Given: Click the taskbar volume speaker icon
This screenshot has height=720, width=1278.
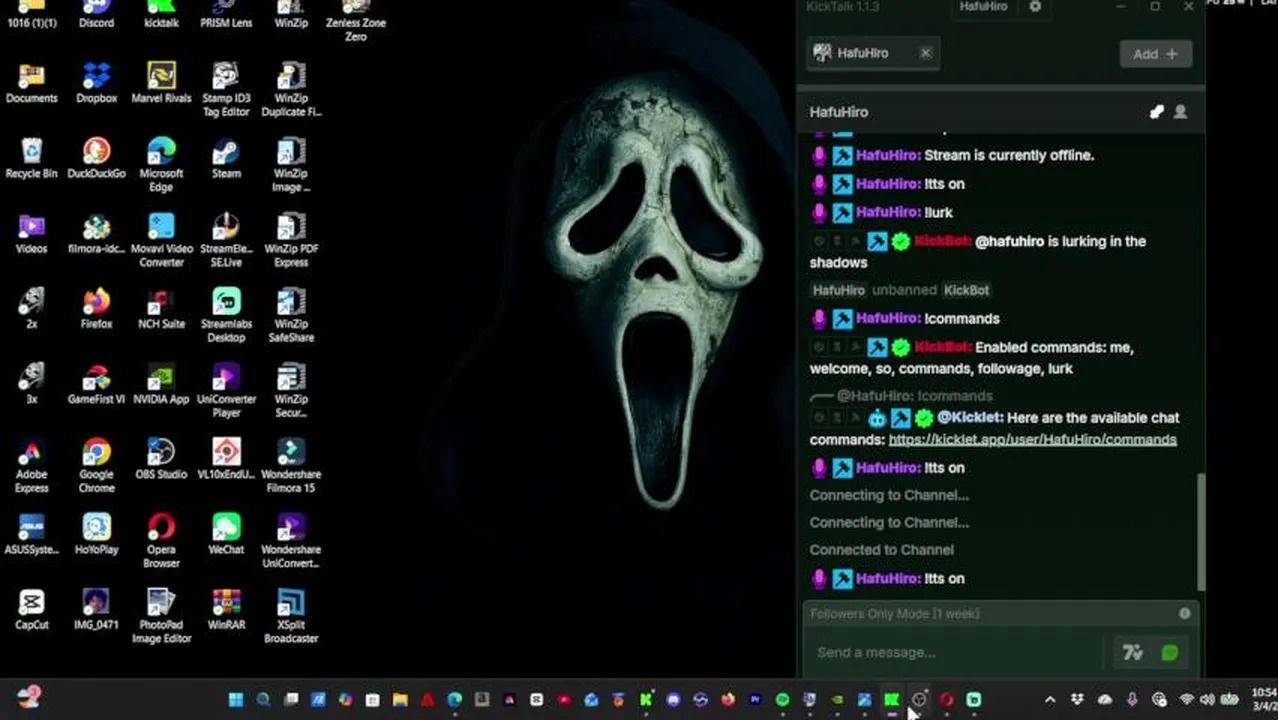Looking at the screenshot, I should (x=1207, y=700).
